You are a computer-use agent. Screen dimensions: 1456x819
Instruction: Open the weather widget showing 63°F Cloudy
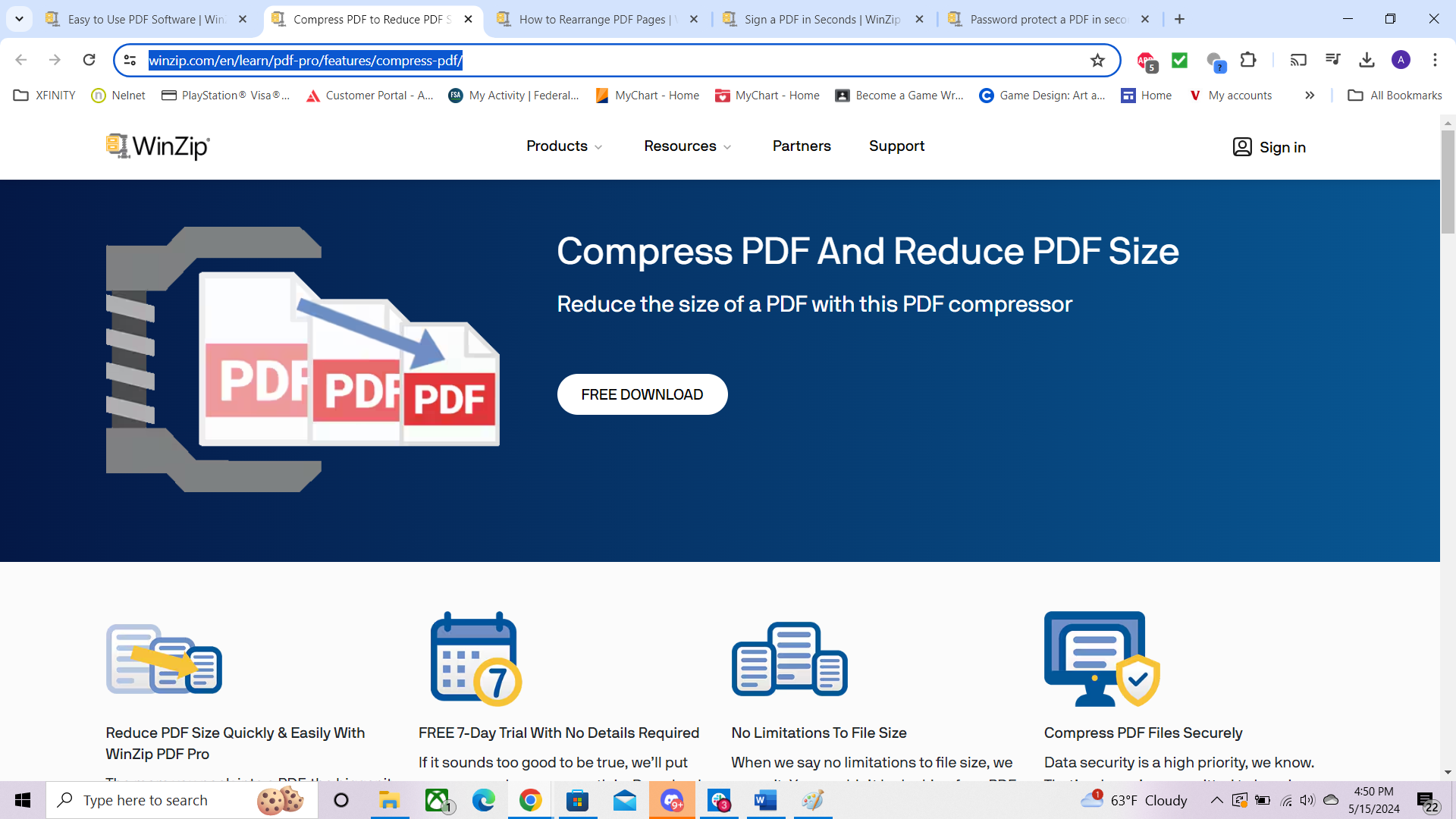click(x=1134, y=800)
